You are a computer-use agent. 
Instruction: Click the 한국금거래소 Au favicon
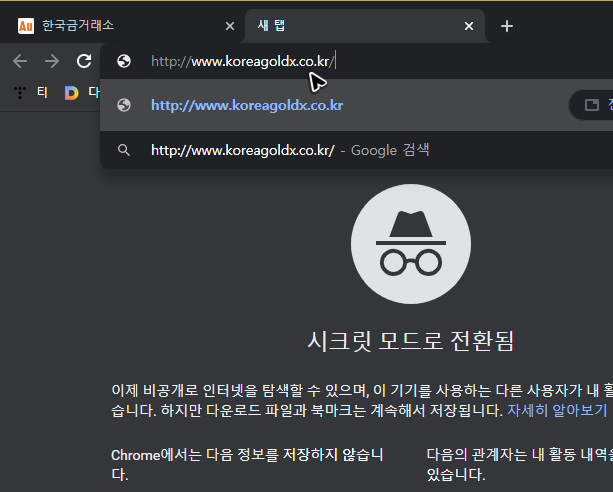coord(26,26)
